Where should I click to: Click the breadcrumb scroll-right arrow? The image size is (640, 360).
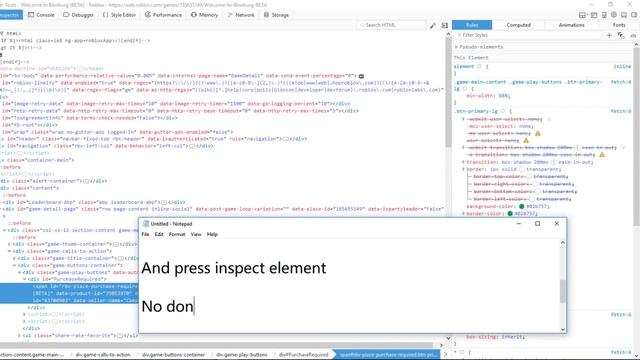coord(445,355)
